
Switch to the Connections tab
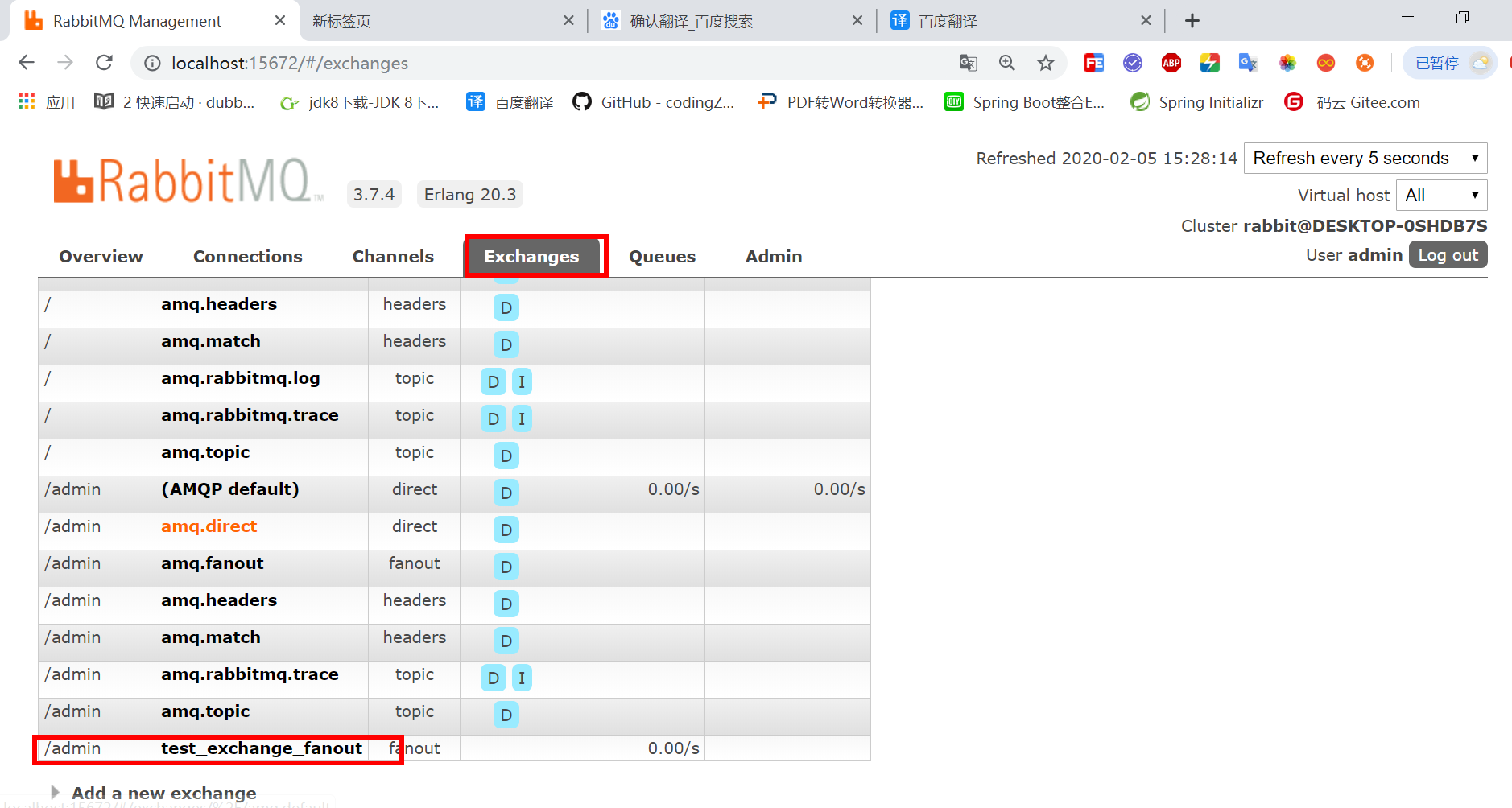248,256
